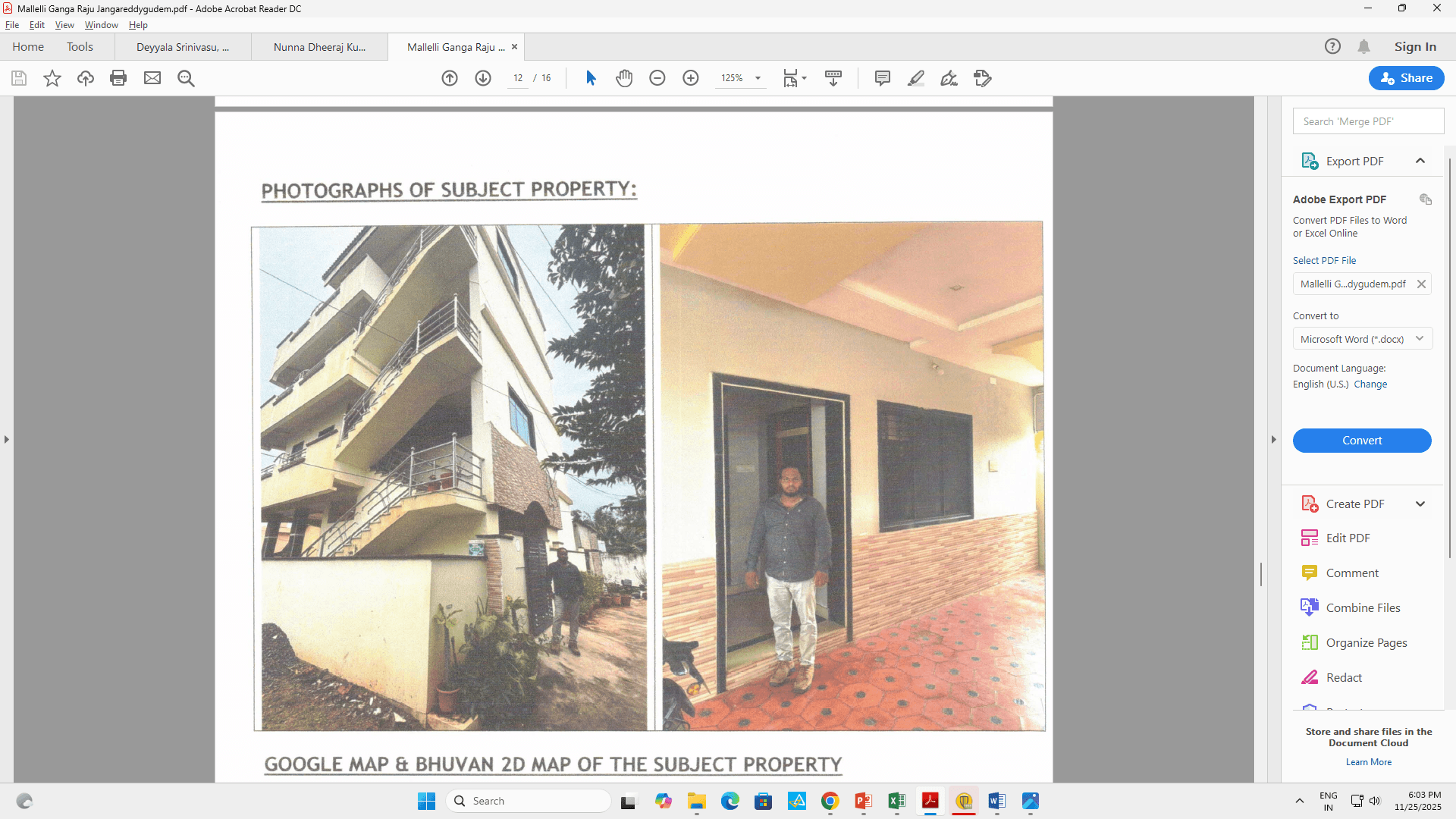
Task: Activate the hand pan tool
Action: click(624, 78)
